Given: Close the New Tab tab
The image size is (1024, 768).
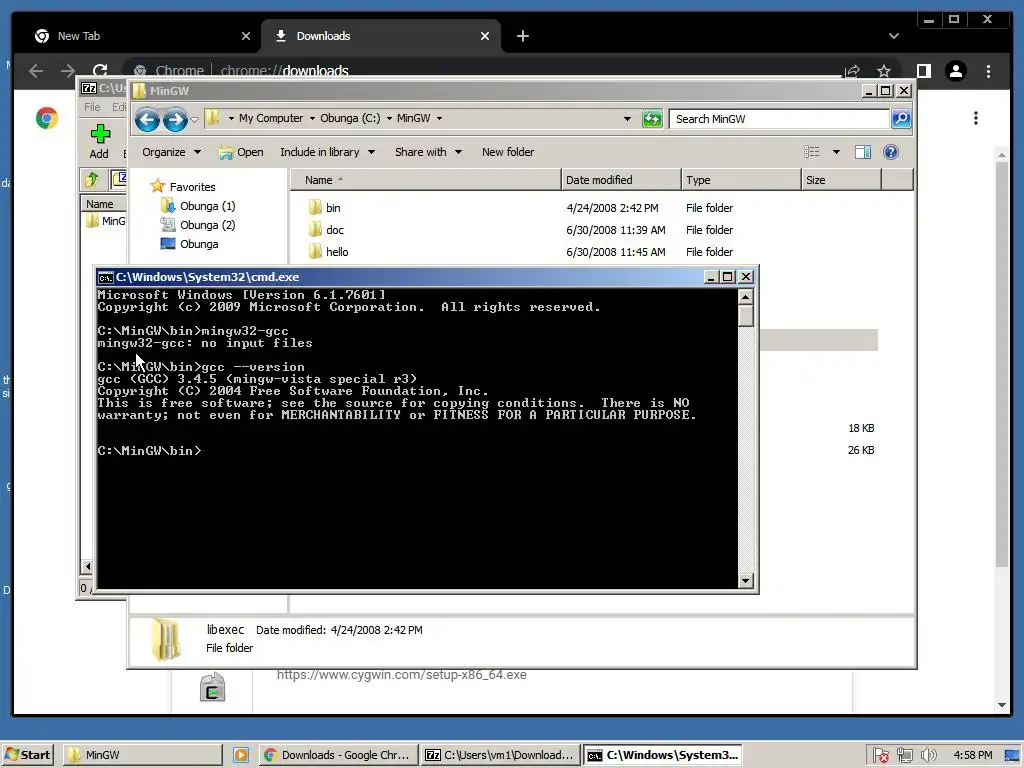Looking at the screenshot, I should tap(246, 36).
